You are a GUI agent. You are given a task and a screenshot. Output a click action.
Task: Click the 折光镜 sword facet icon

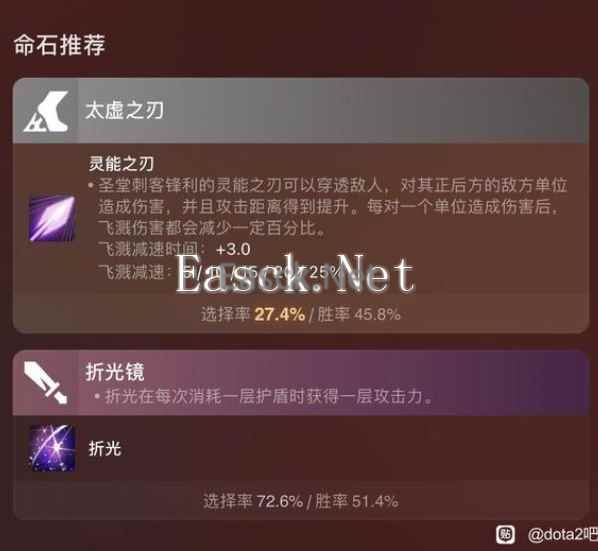coord(45,382)
